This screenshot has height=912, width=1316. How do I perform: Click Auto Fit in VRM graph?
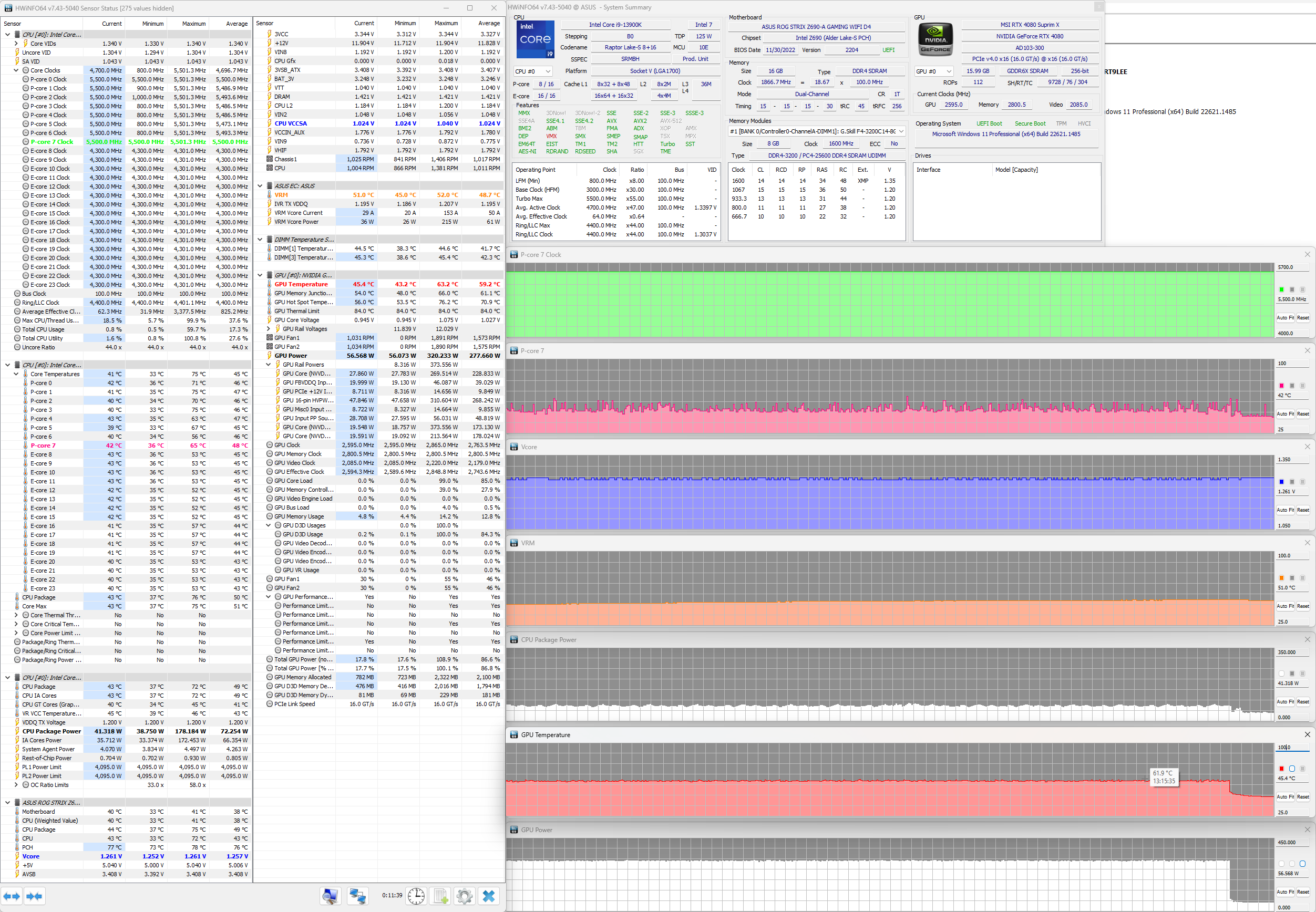point(1285,606)
